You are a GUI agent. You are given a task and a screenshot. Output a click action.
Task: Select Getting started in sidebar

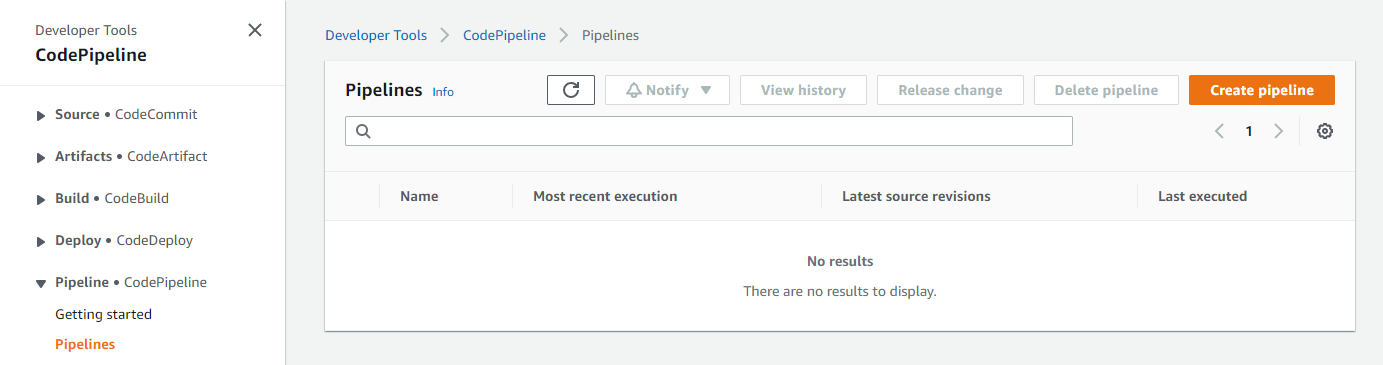coord(103,314)
